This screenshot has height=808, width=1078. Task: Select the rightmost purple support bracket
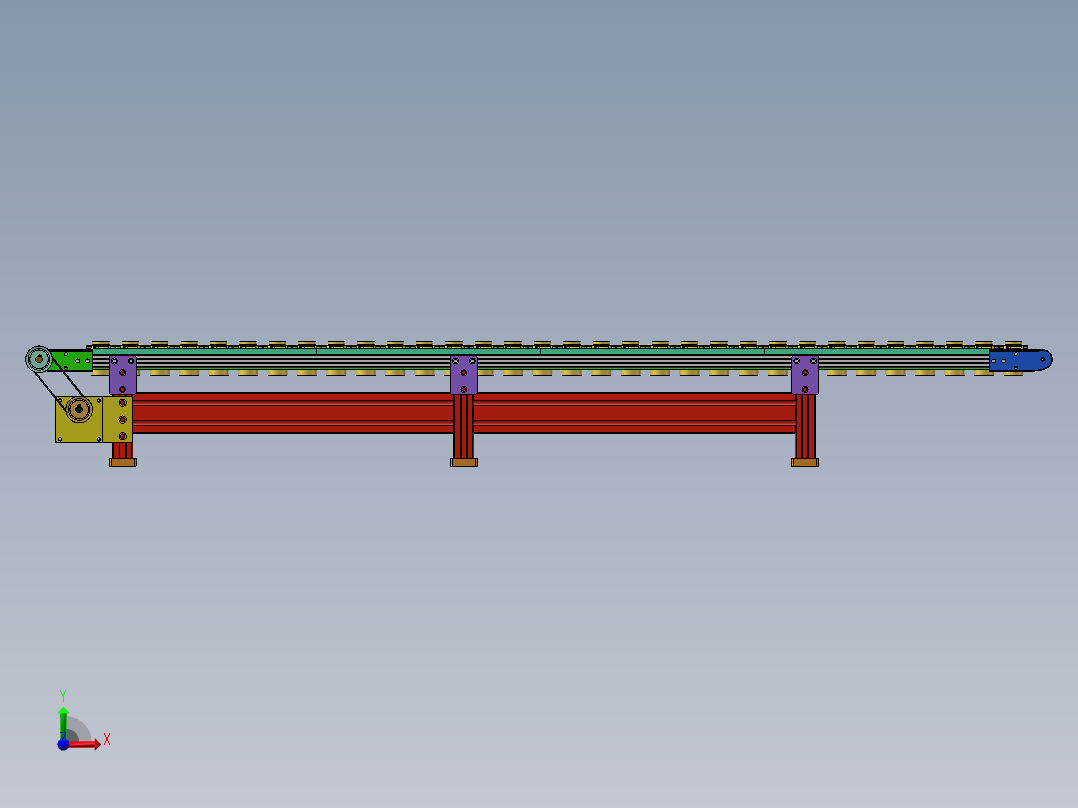point(804,375)
